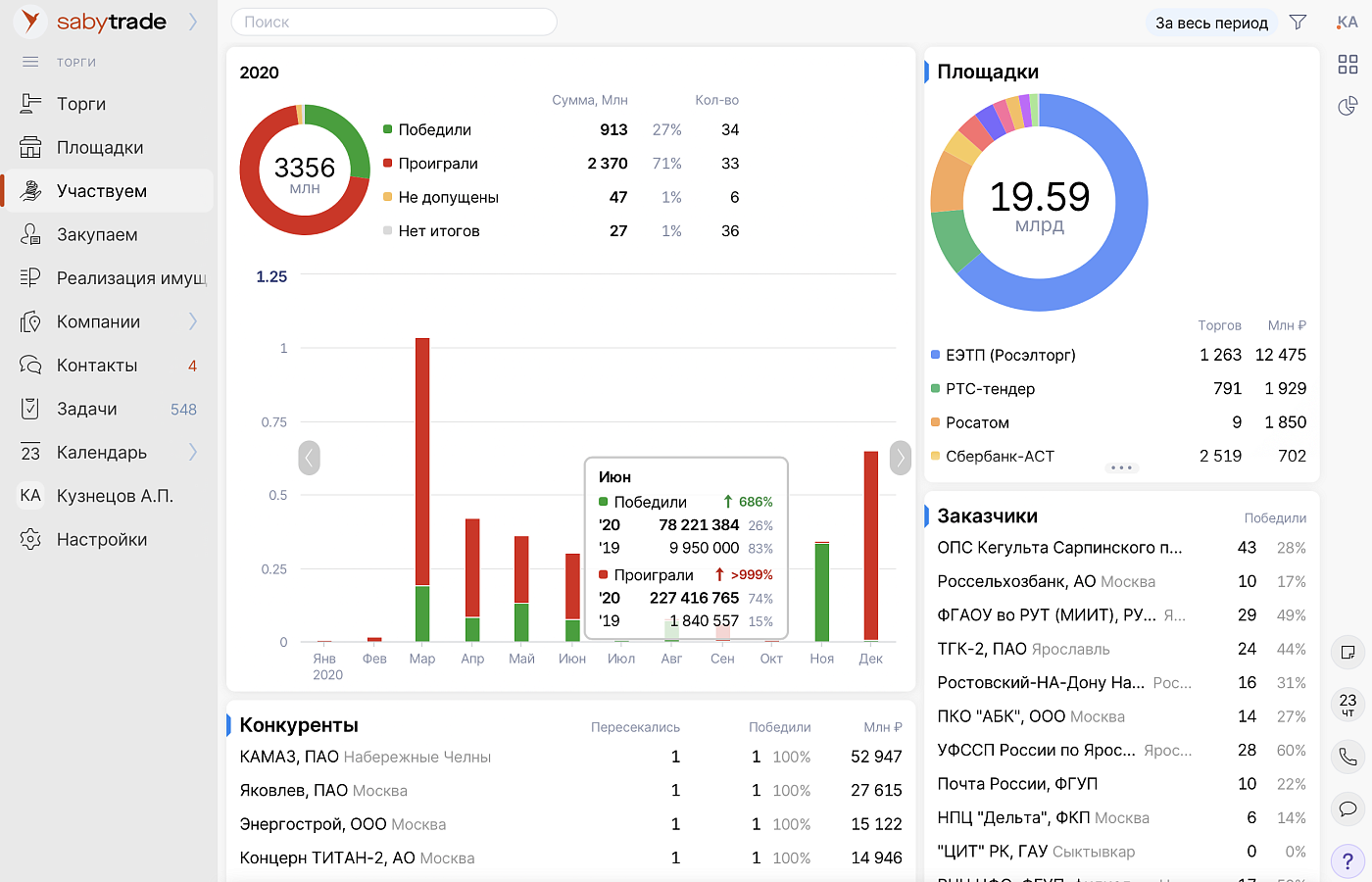
Task: Click the 3356 млн donut chart
Action: [305, 170]
